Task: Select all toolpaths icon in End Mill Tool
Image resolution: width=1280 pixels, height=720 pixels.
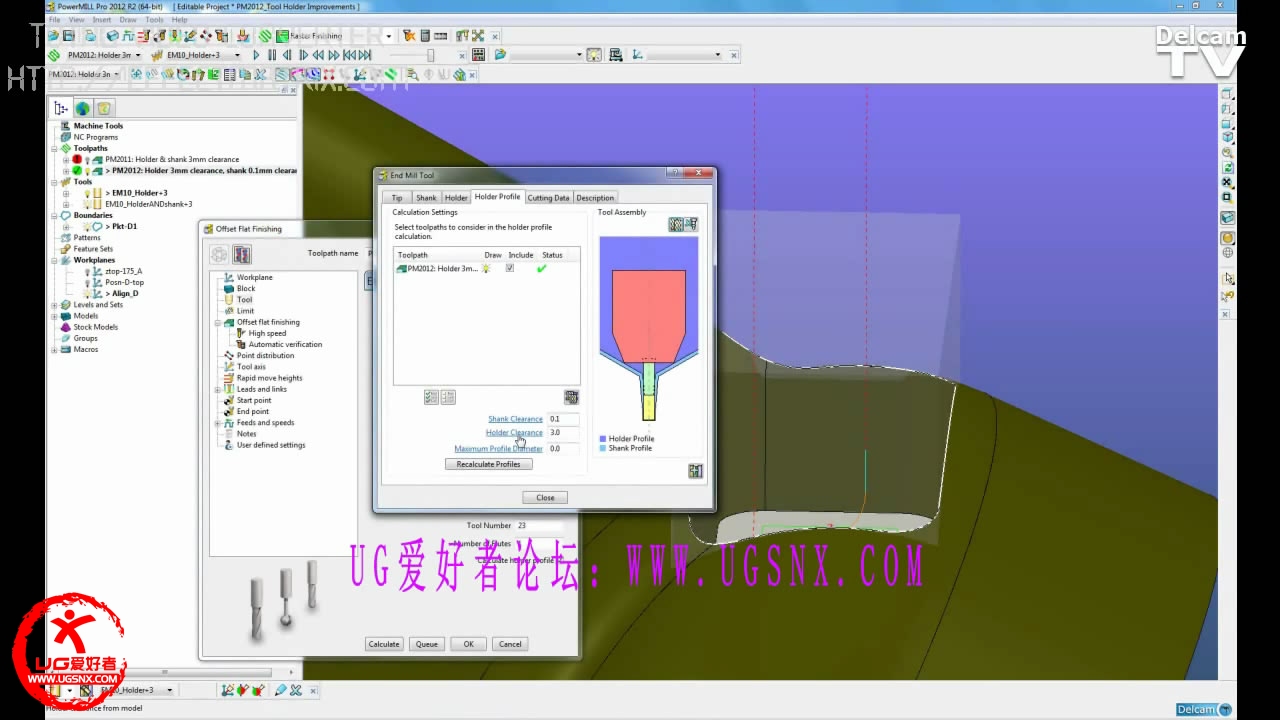Action: [431, 397]
